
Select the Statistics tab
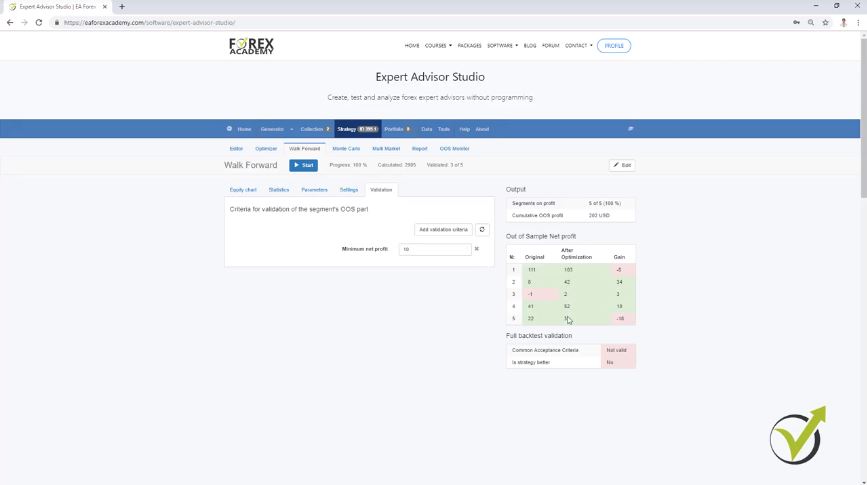click(x=279, y=189)
